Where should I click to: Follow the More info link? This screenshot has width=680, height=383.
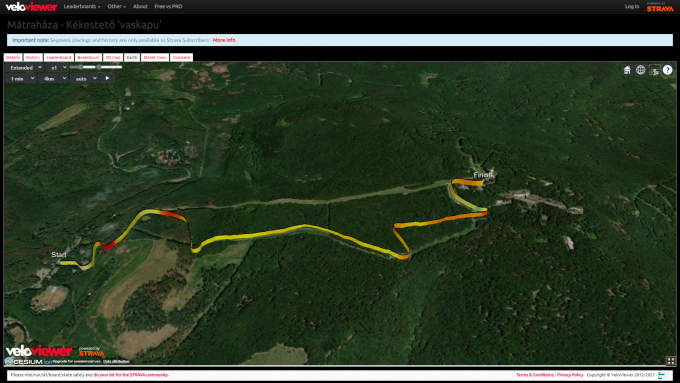(x=224, y=40)
